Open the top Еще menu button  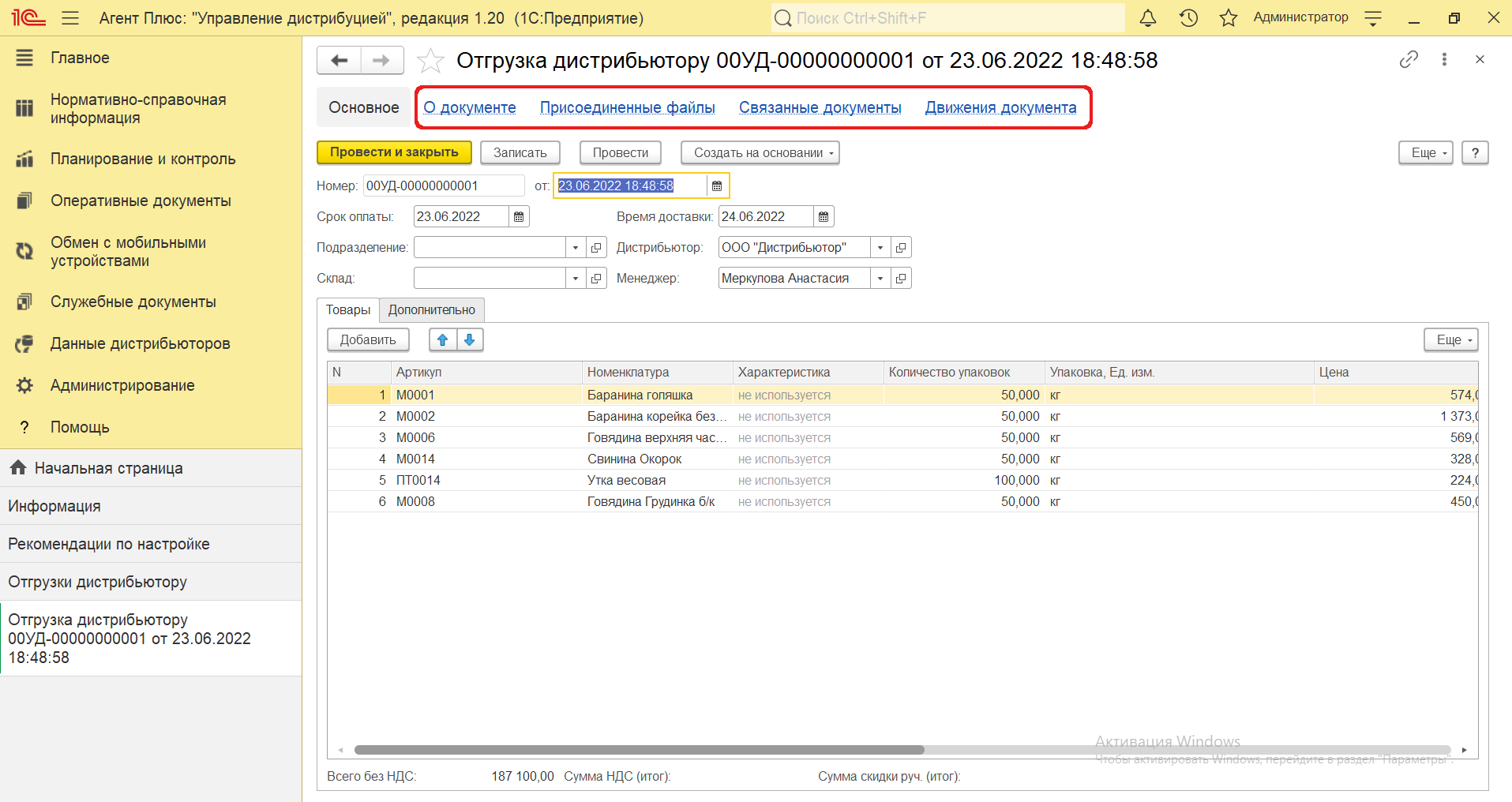click(x=1426, y=152)
